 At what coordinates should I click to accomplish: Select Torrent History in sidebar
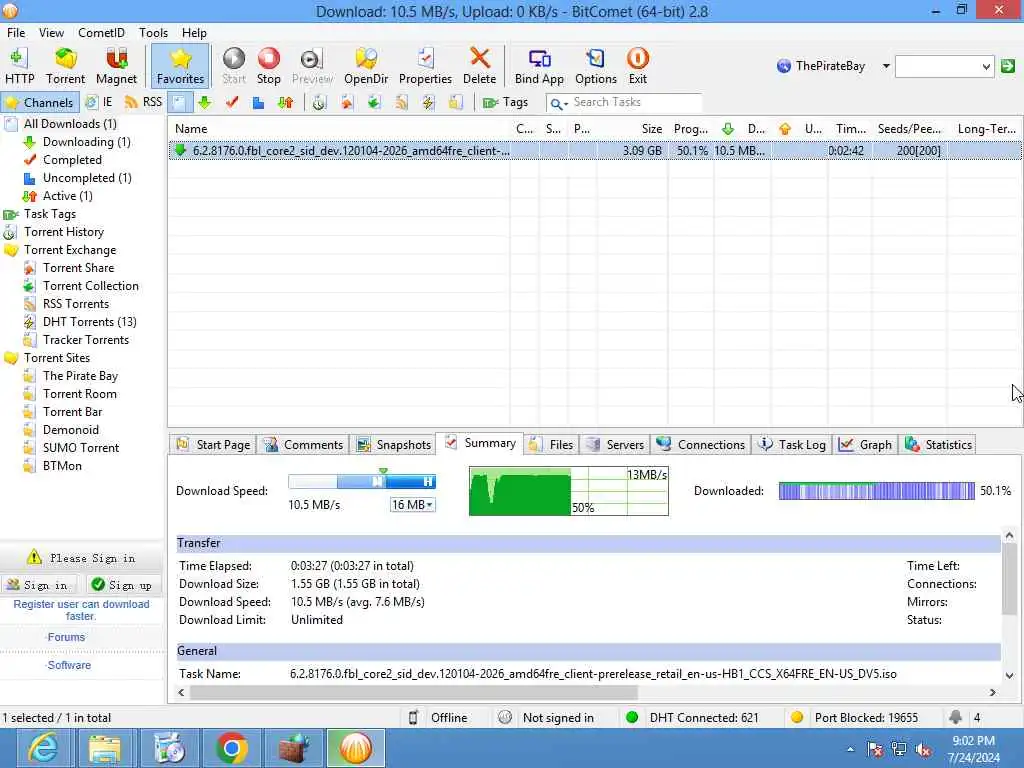(x=63, y=232)
